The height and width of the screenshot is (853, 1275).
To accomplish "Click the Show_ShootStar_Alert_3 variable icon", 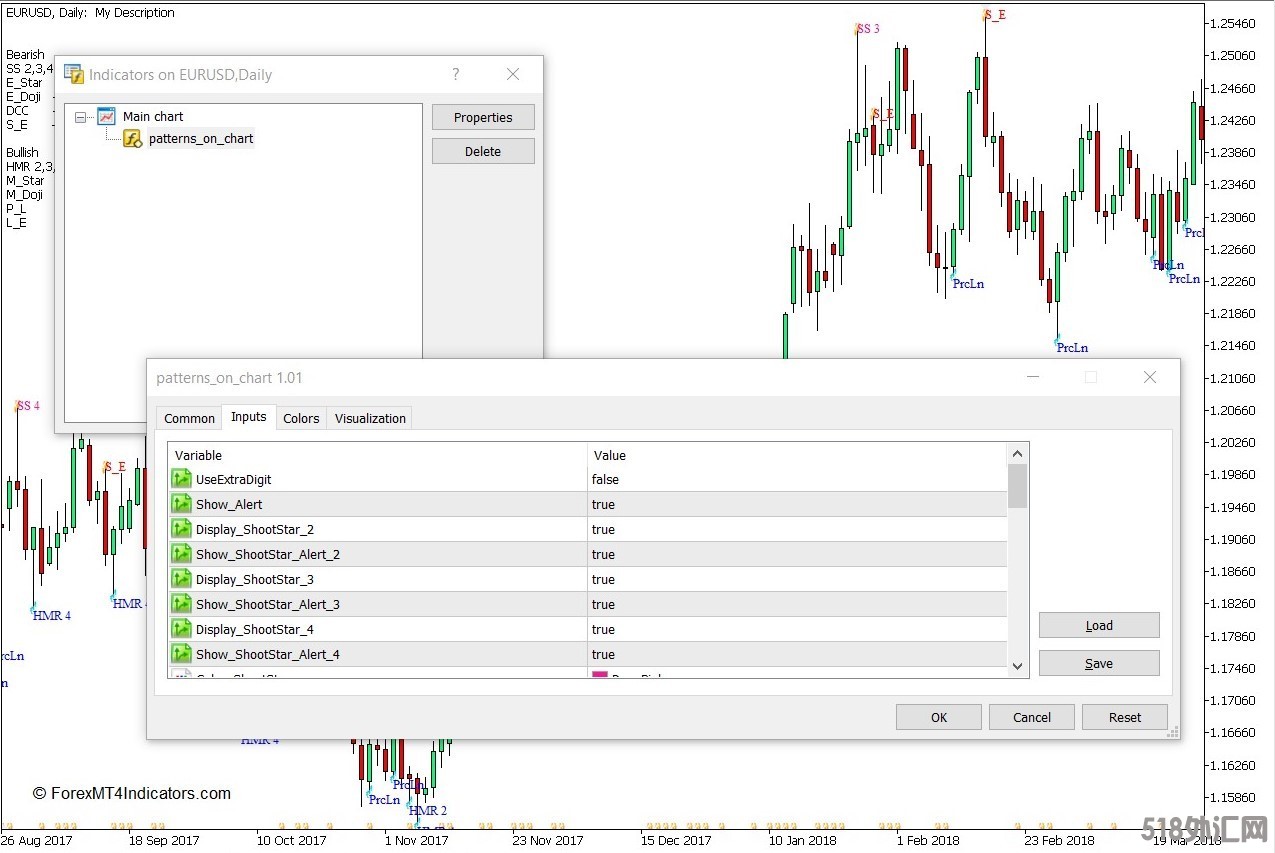I will click(181, 604).
